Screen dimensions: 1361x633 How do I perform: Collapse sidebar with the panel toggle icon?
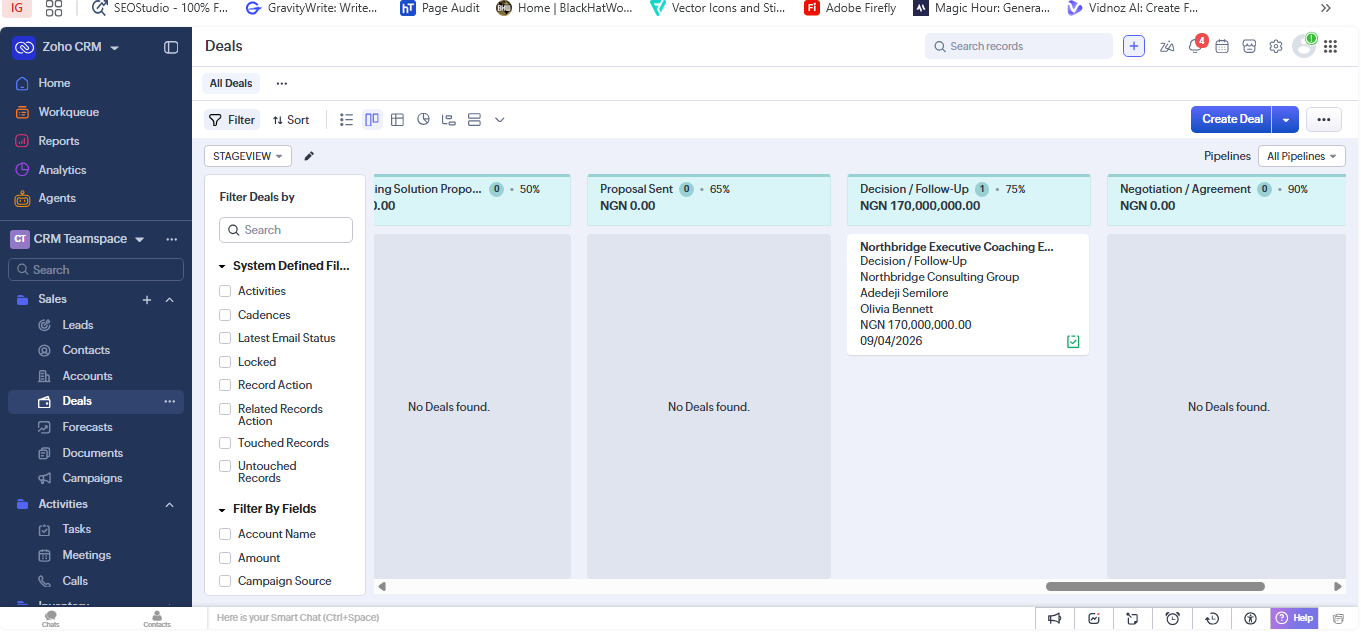(x=171, y=47)
